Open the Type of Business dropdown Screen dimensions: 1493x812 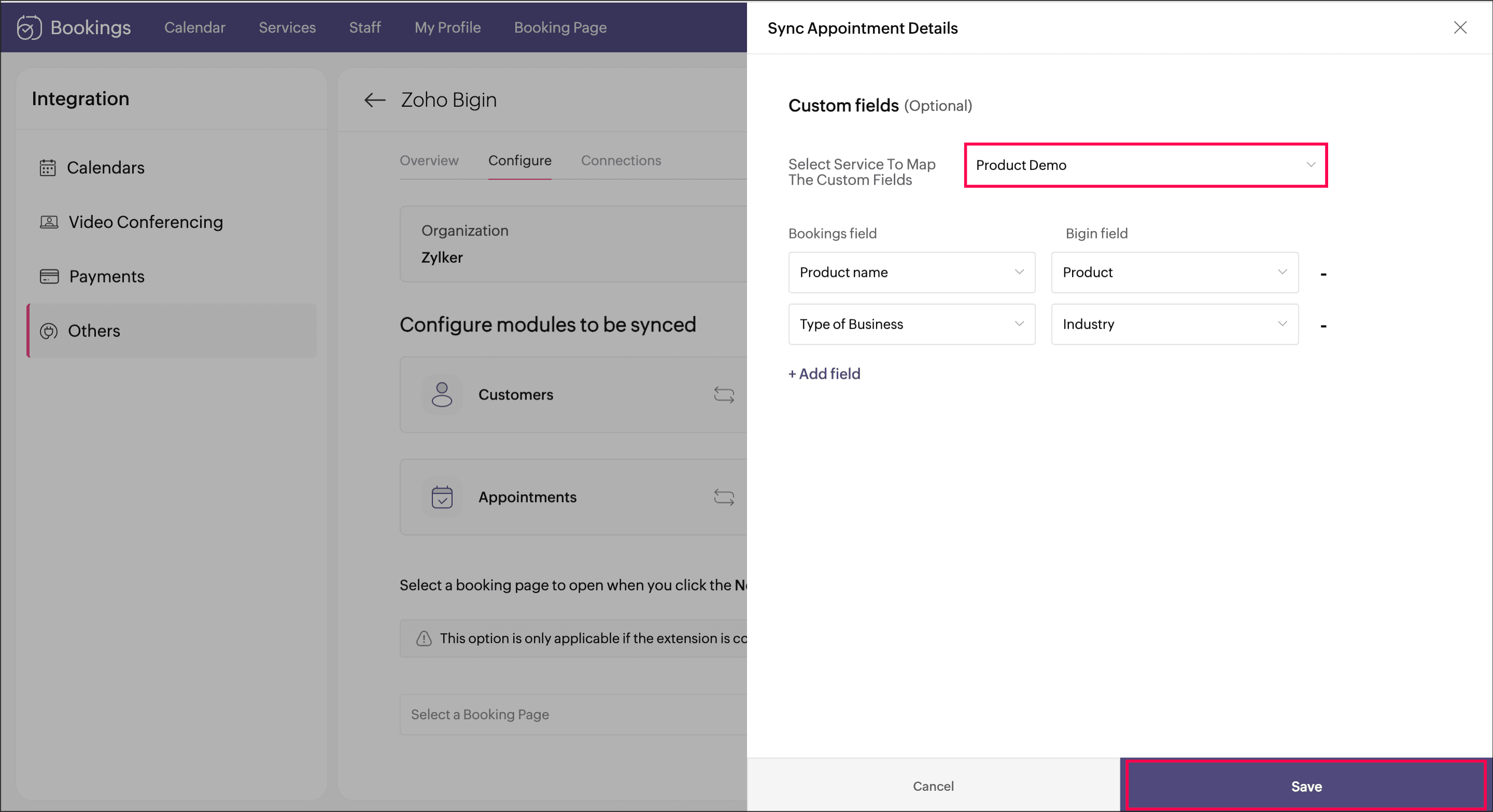(x=911, y=324)
